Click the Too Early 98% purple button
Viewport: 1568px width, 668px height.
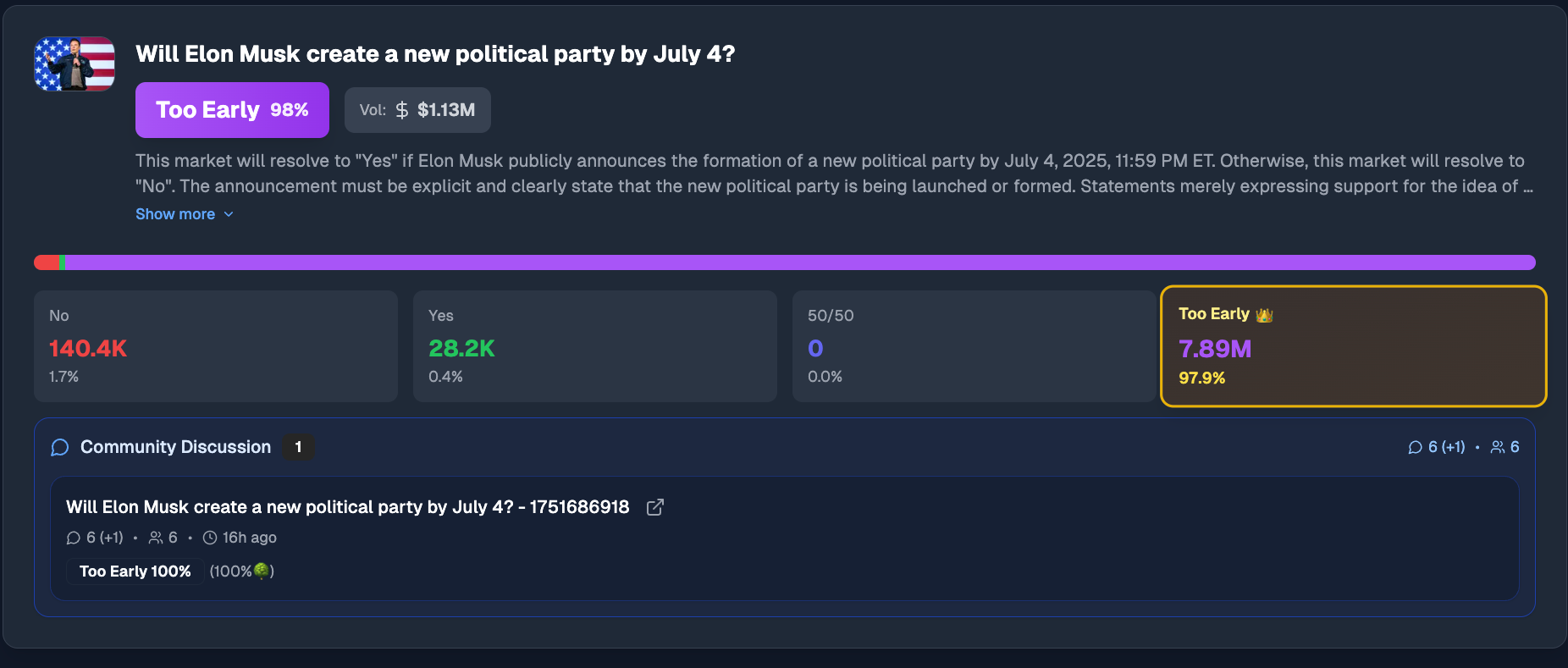[232, 110]
